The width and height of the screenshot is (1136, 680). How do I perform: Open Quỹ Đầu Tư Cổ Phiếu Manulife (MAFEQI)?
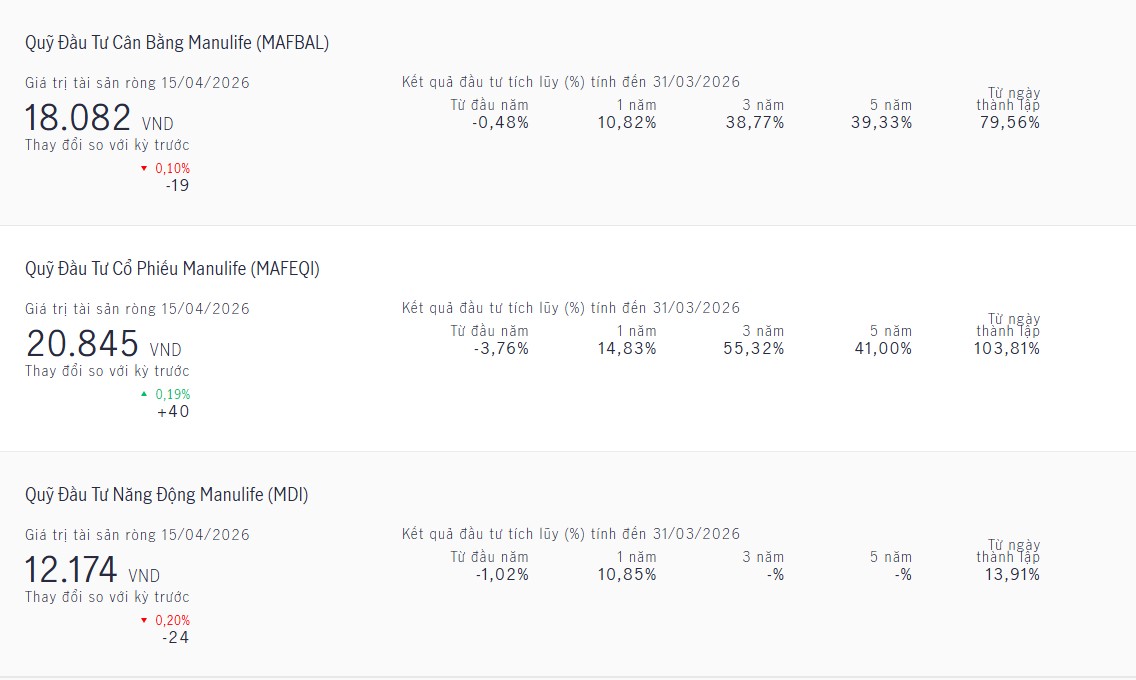pos(172,269)
